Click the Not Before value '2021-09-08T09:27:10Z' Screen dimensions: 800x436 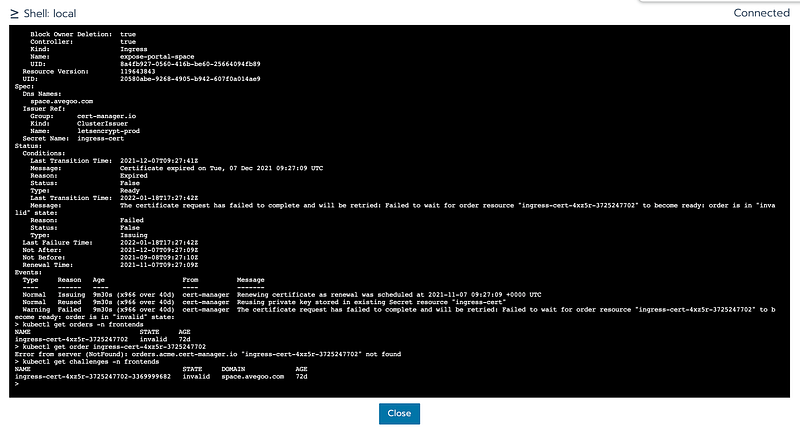159,258
